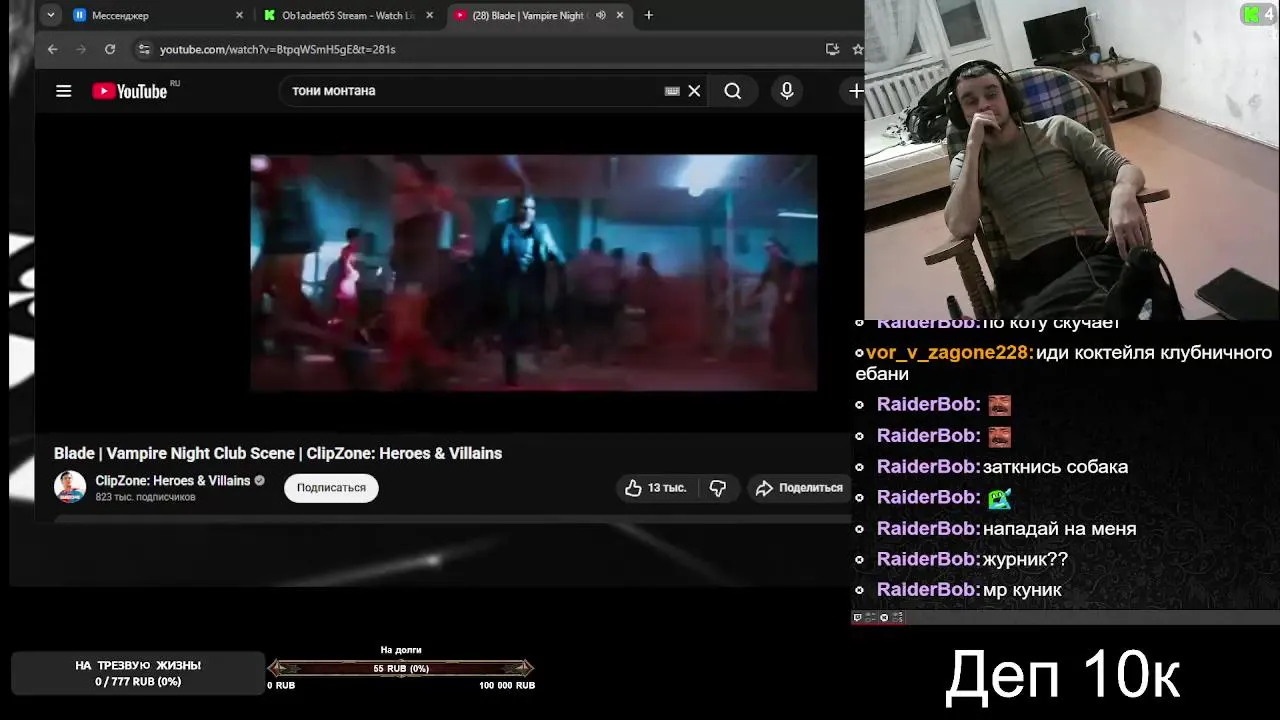Click the 100 000 RUB goal maximum
The image size is (1280, 720).
click(x=507, y=685)
